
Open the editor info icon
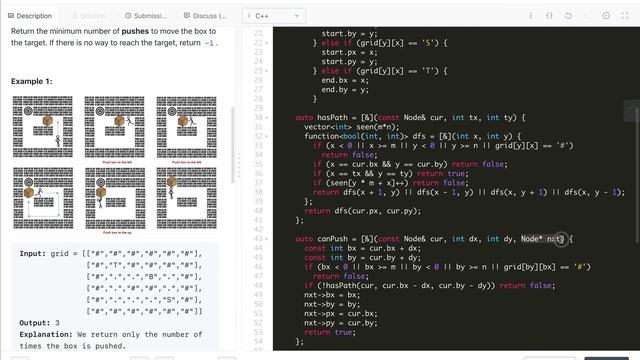click(x=530, y=16)
